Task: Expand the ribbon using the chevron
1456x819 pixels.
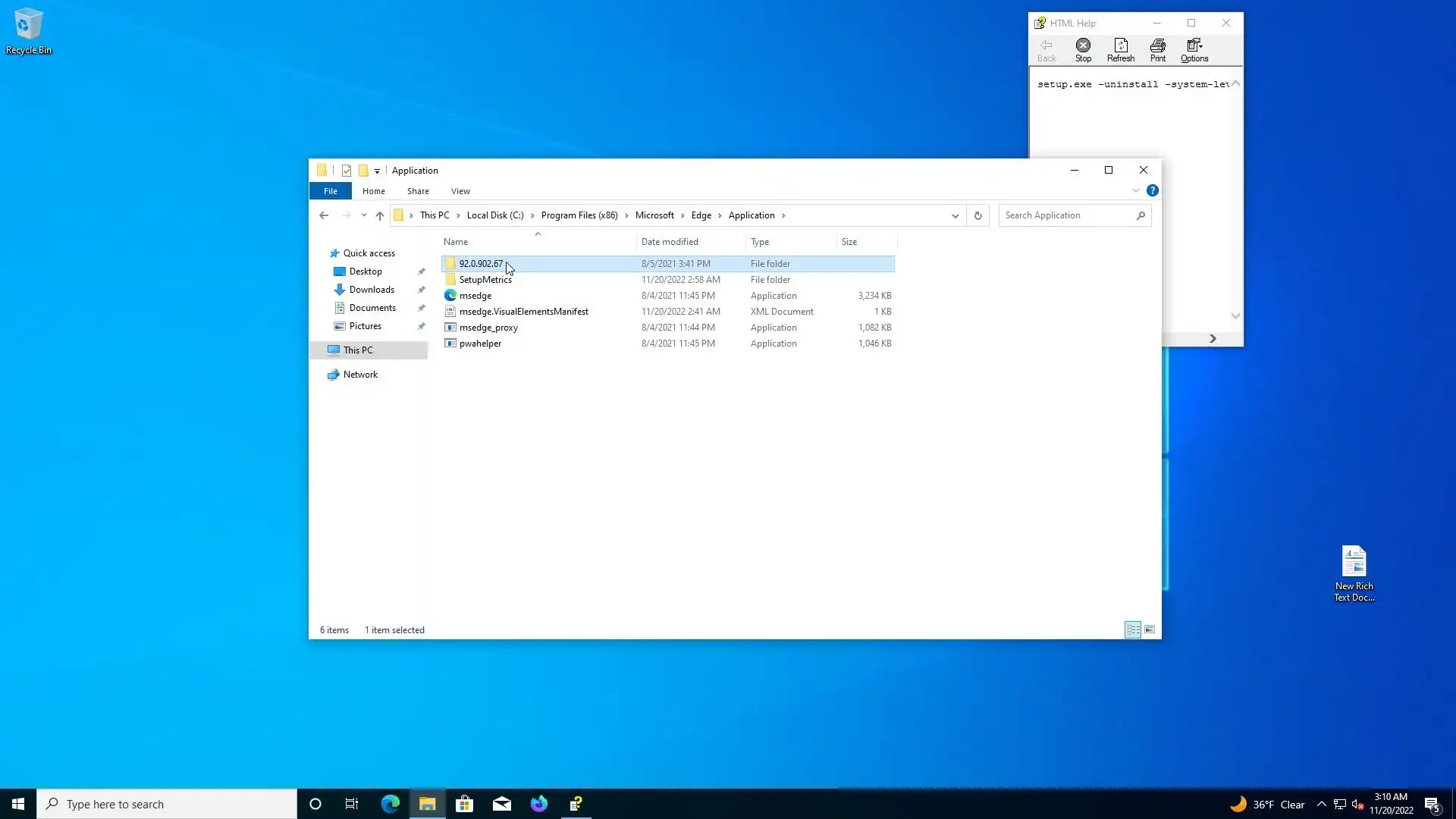Action: (1135, 190)
